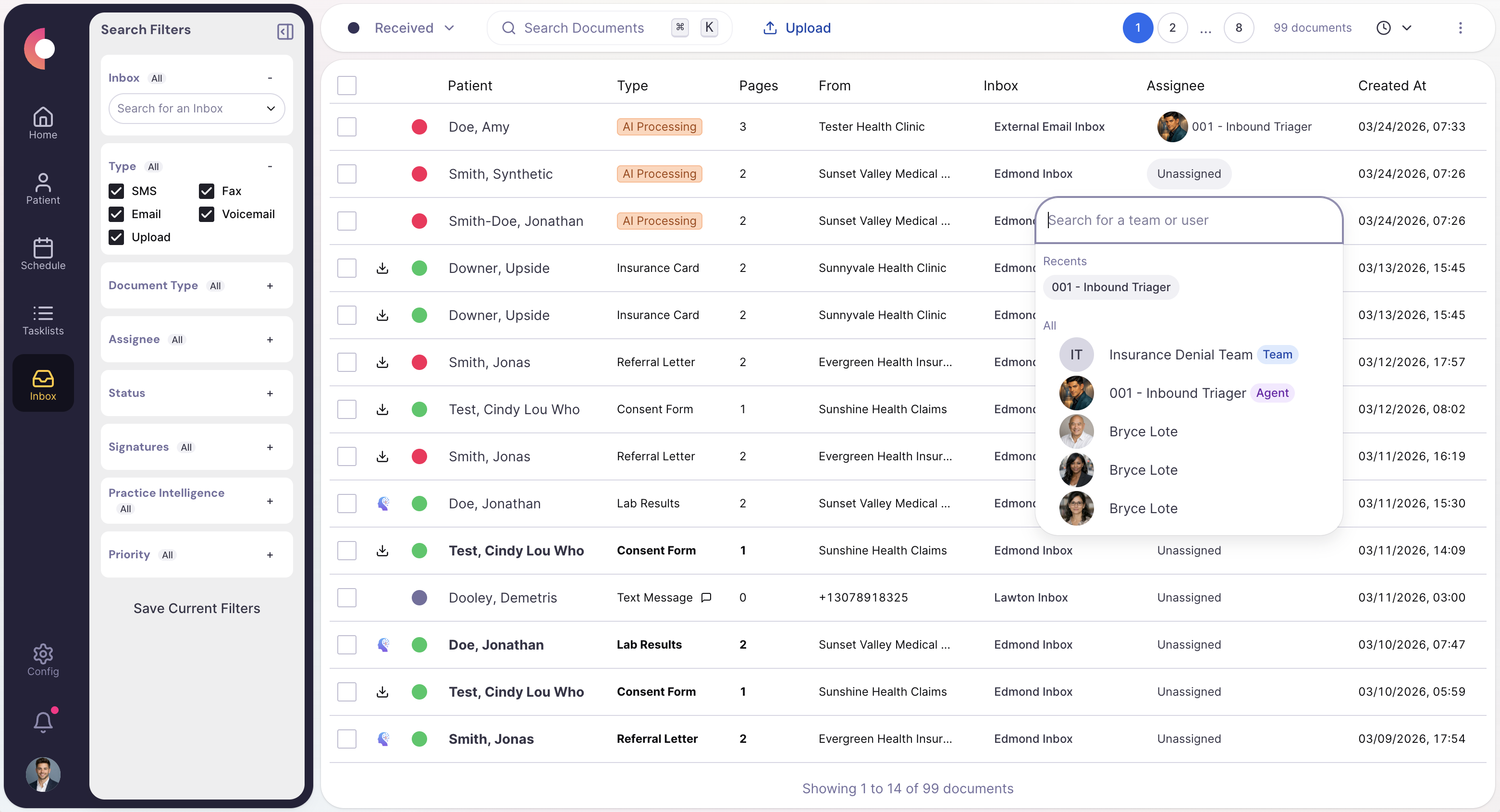Select 001 - Inbound Triager from Recents

pos(1110,286)
